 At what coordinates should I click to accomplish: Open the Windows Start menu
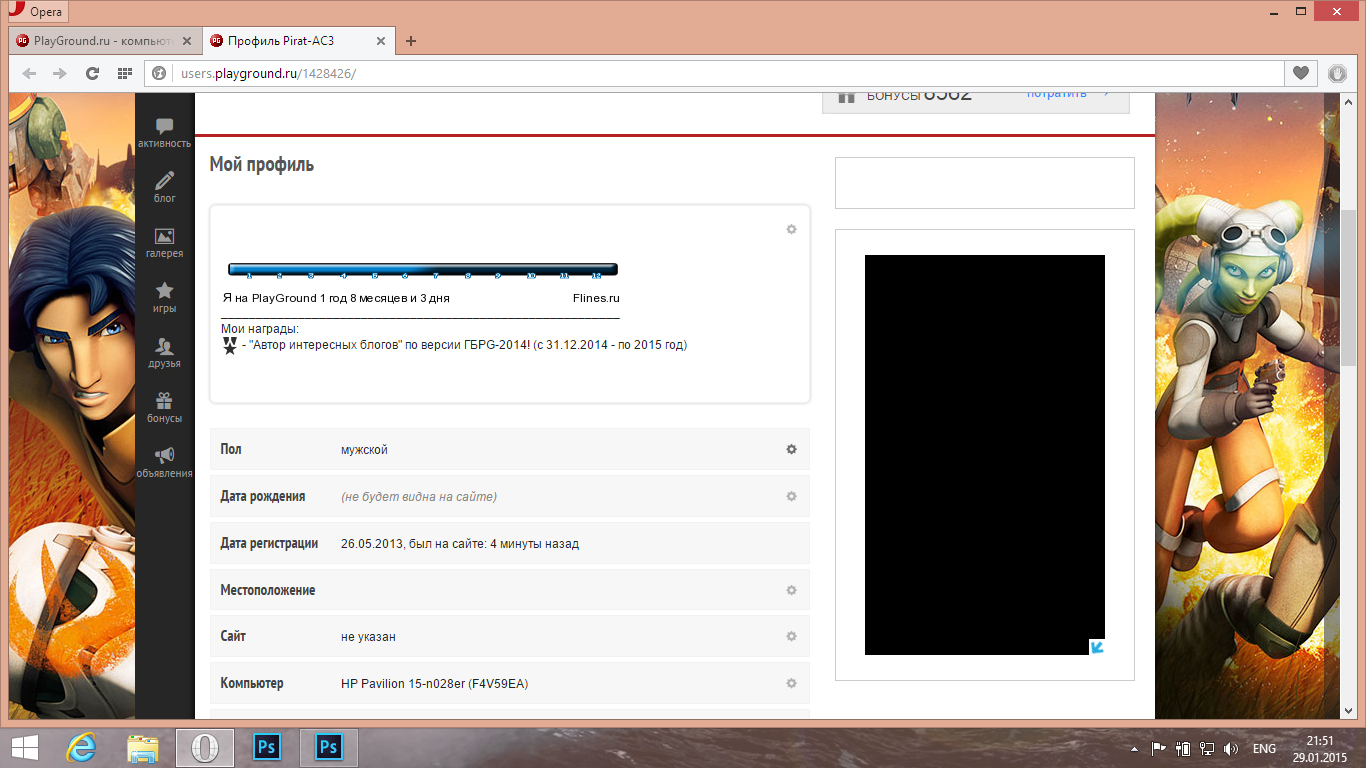tap(24, 748)
